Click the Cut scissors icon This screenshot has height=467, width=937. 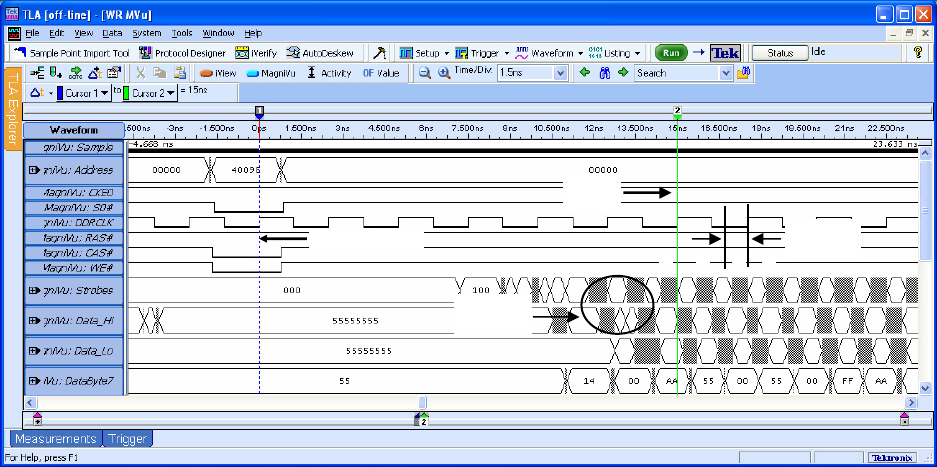140,73
